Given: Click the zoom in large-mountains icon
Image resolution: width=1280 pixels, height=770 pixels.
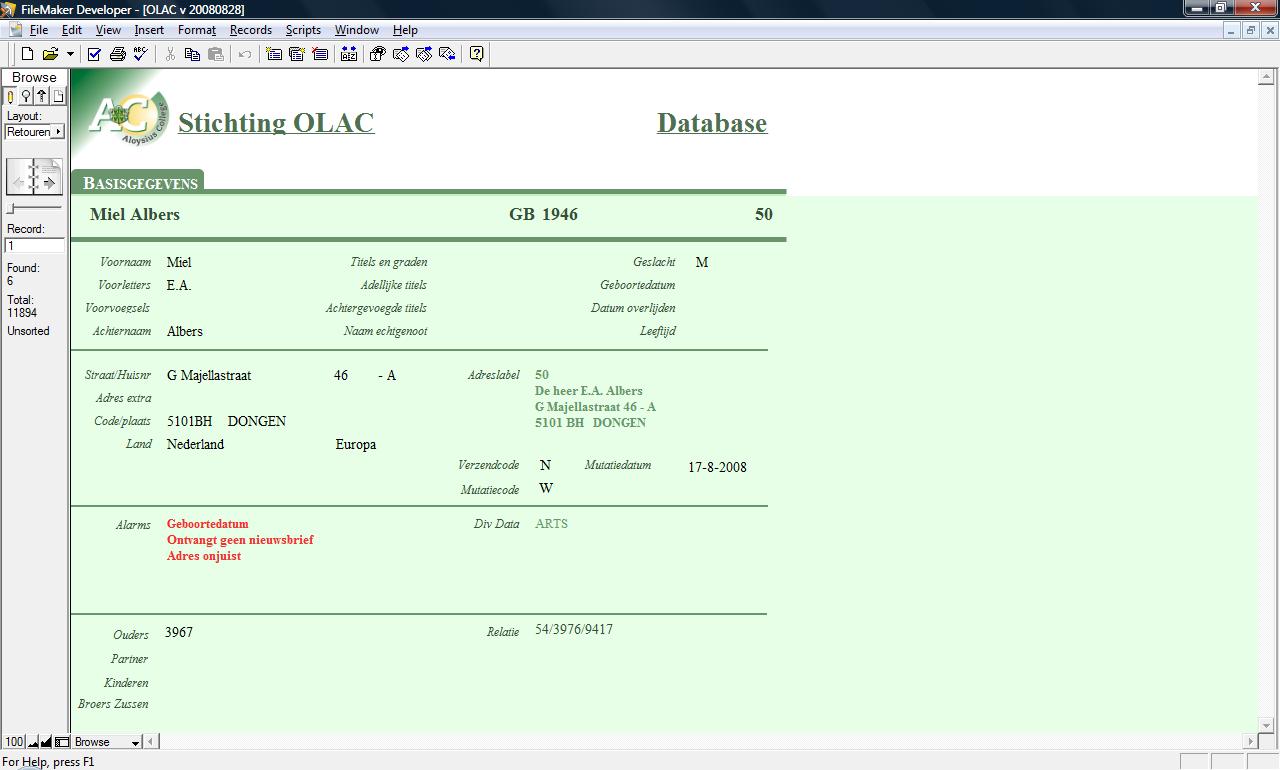Looking at the screenshot, I should coord(46,742).
